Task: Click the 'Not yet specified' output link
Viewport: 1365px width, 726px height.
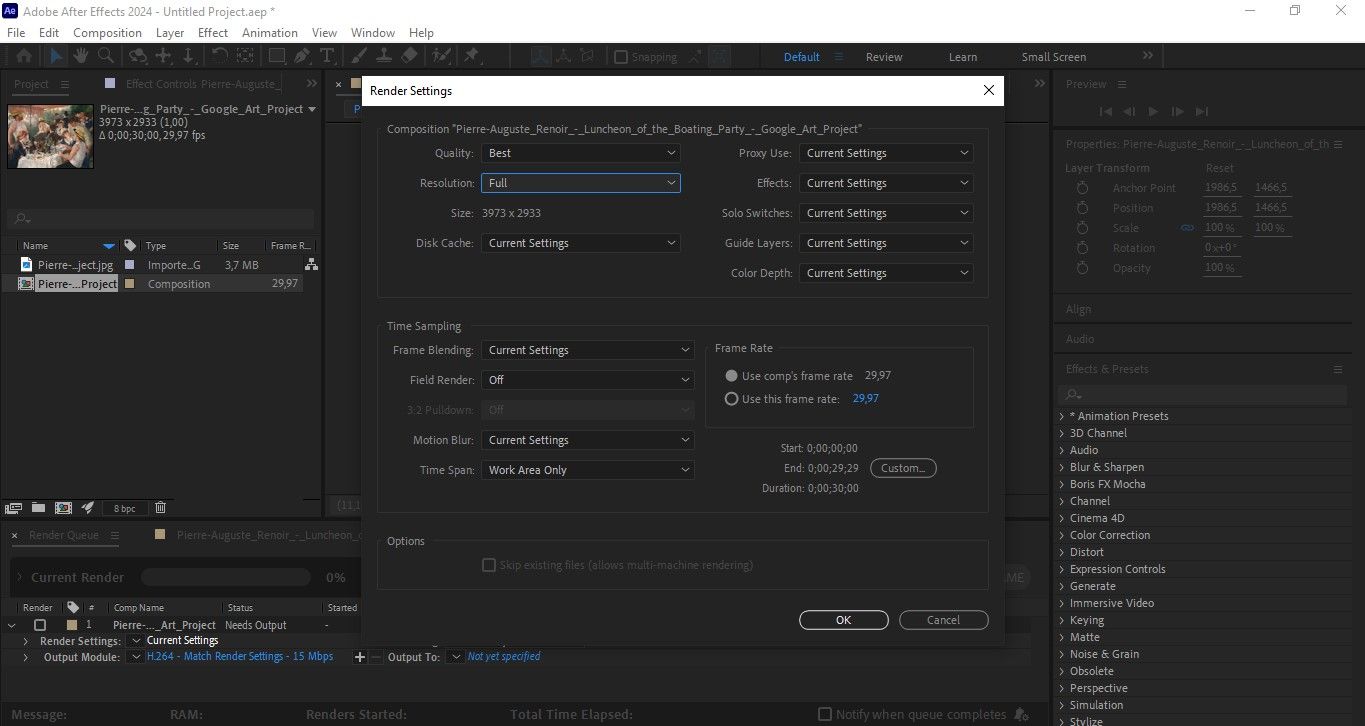Action: tap(503, 657)
